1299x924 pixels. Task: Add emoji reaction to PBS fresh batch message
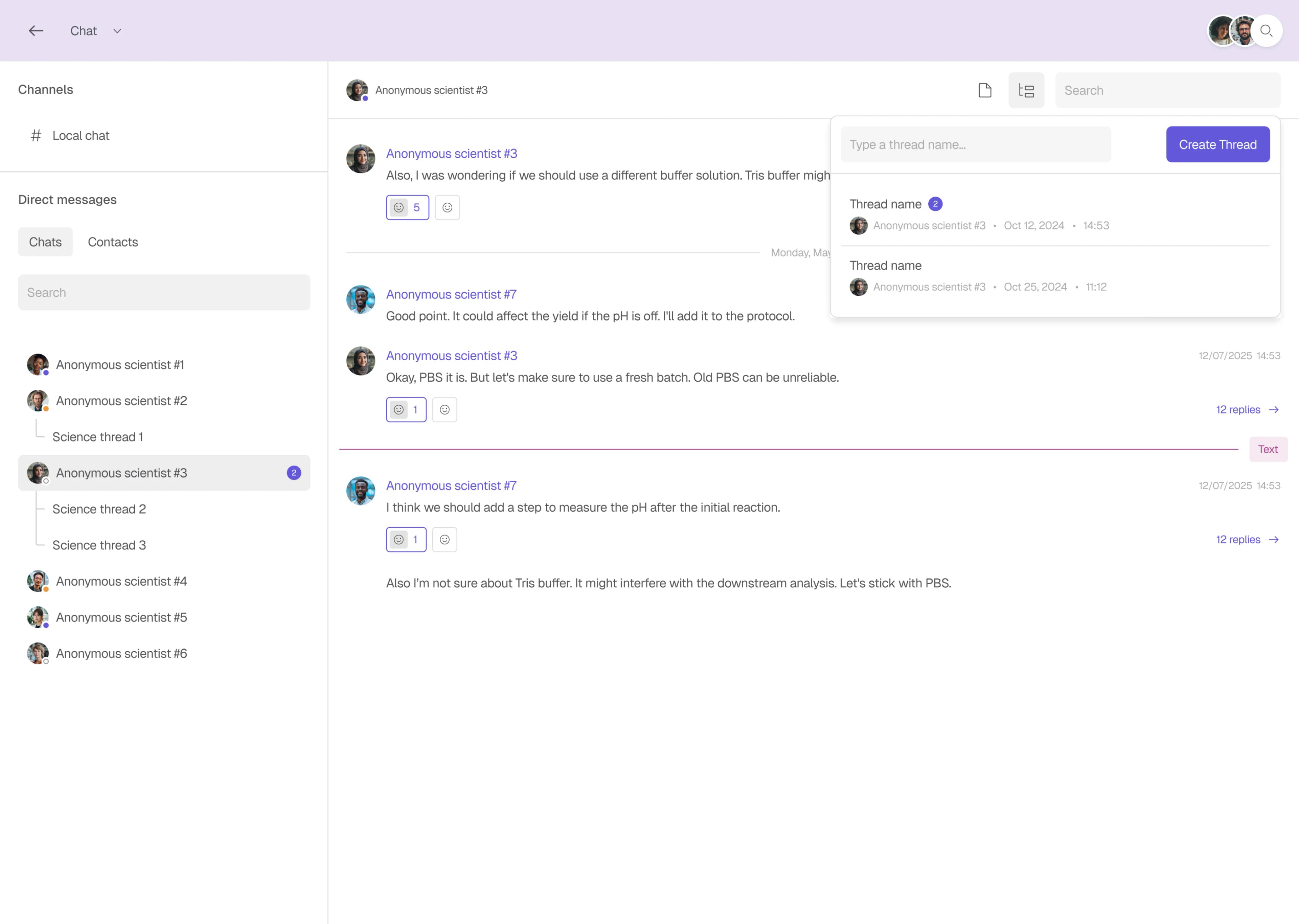[x=444, y=410]
